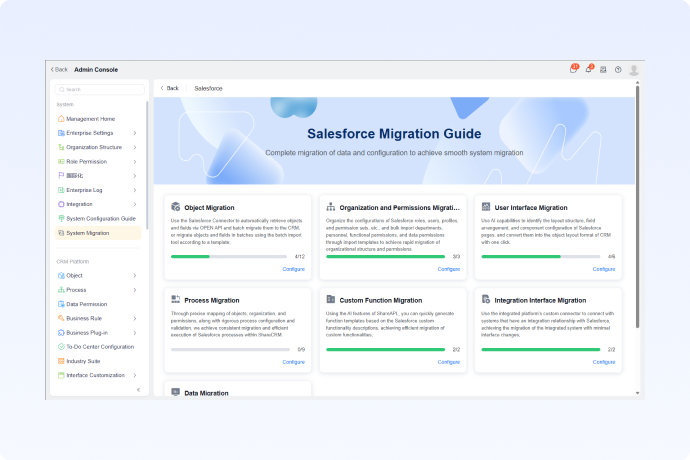Click the main content vertical scrollbar
This screenshot has height=460, width=690.
[x=637, y=207]
